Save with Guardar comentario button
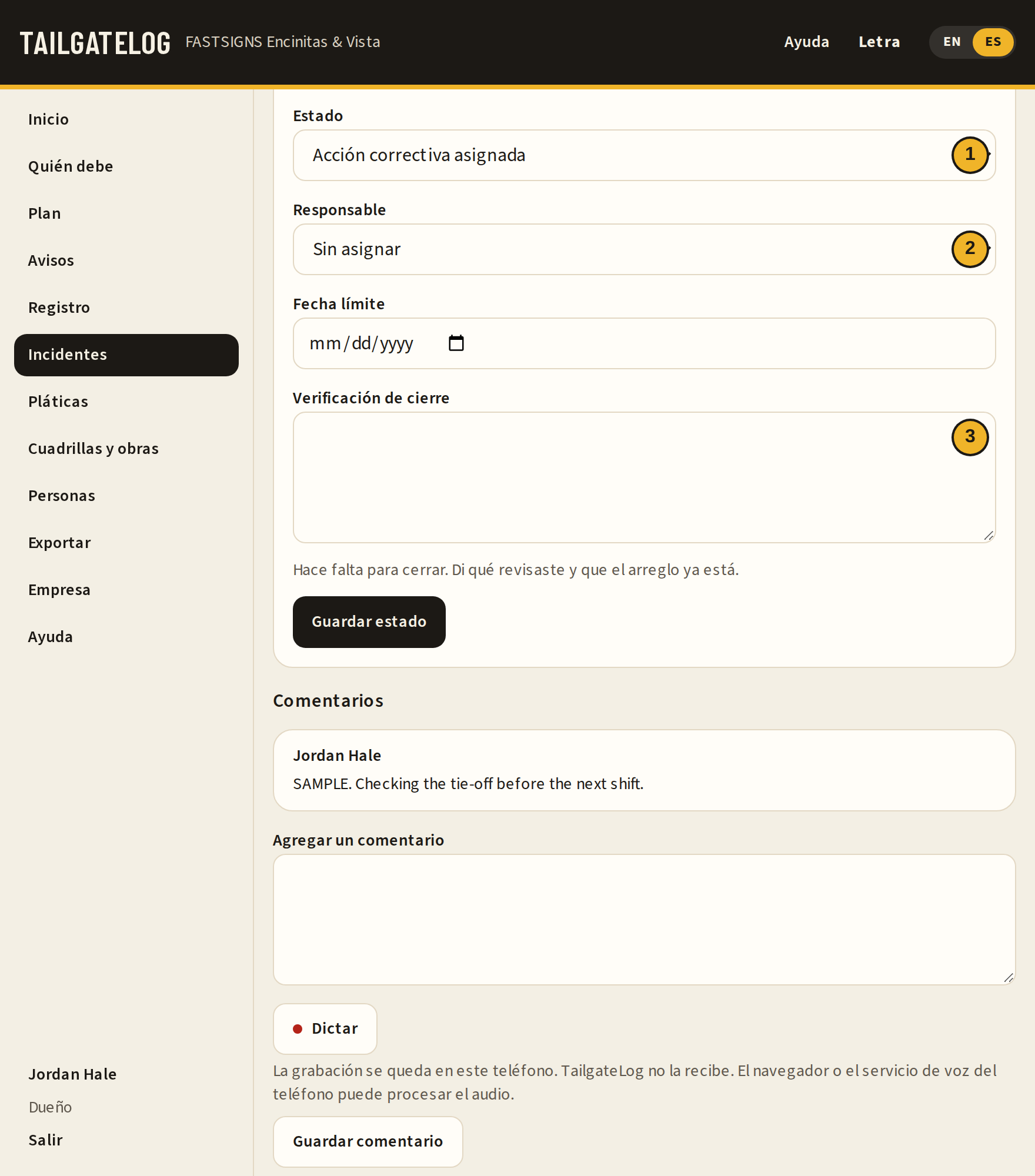The image size is (1035, 1176). coord(368,1141)
